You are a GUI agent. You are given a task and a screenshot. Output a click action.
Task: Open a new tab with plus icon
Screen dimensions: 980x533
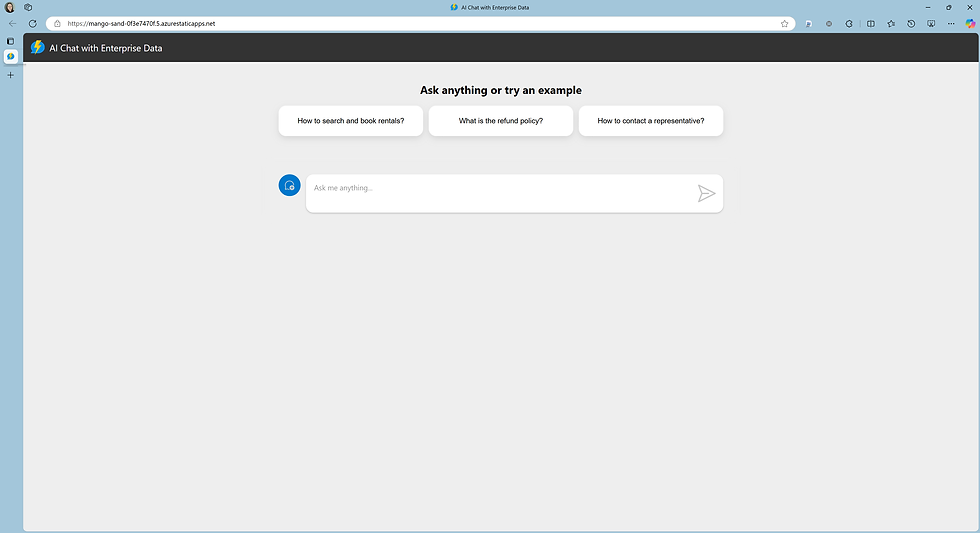(10, 75)
